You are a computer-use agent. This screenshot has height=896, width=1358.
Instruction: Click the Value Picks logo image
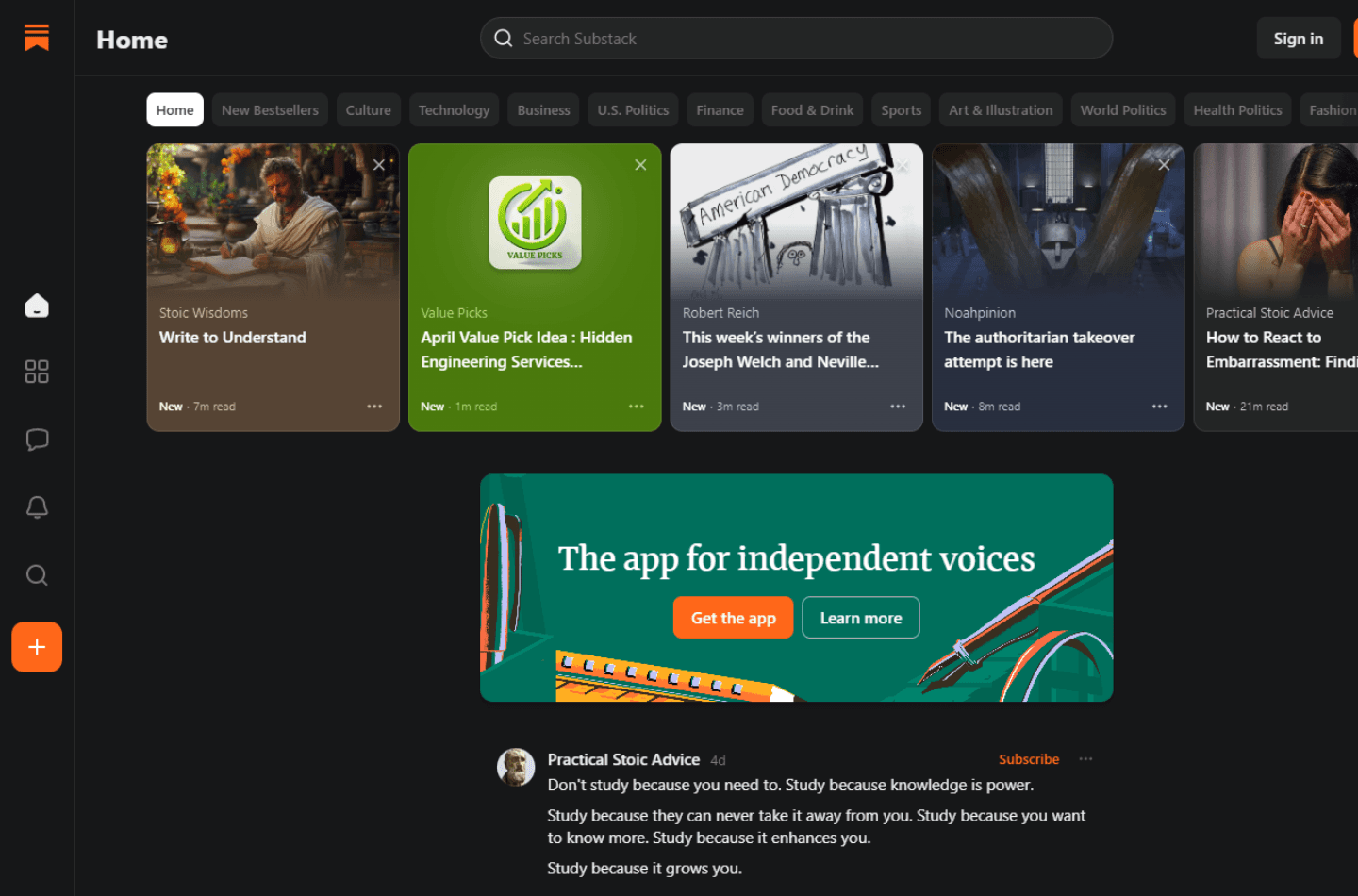(x=535, y=223)
